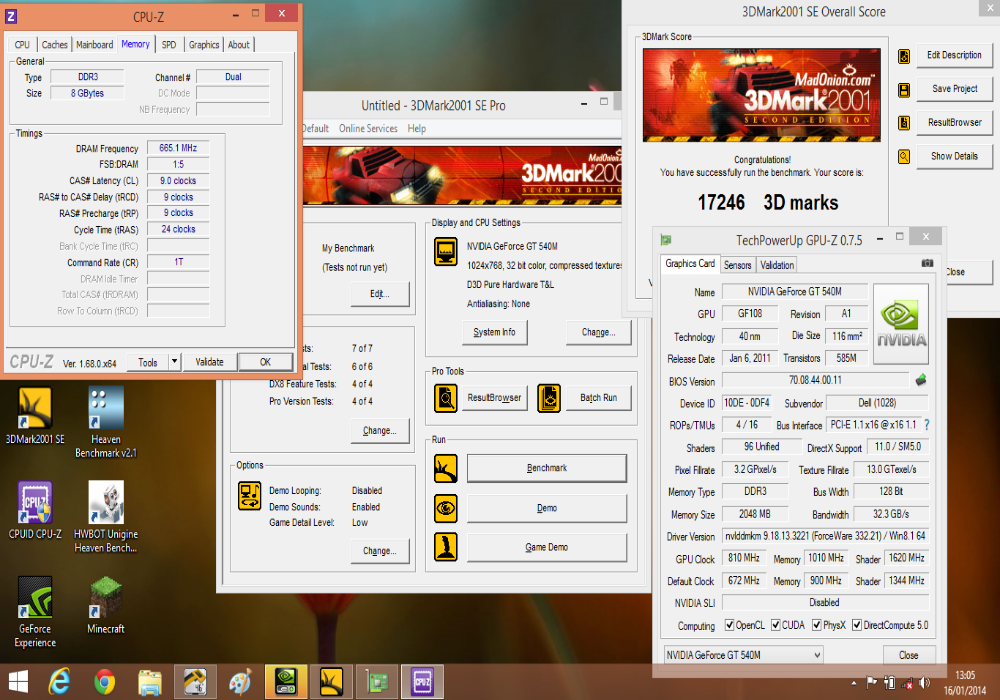Take a GPU-Z screenshot with camera icon
The height and width of the screenshot is (700, 1000).
[x=927, y=263]
